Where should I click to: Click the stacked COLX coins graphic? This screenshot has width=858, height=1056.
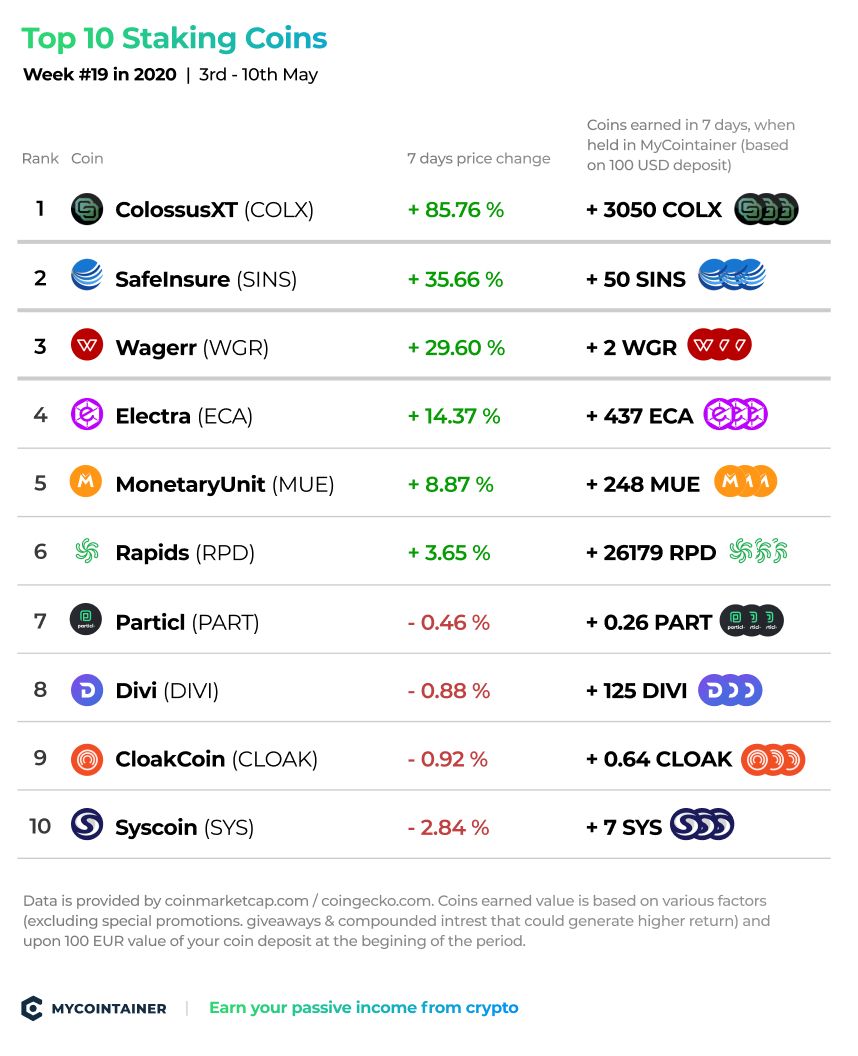[x=766, y=209]
